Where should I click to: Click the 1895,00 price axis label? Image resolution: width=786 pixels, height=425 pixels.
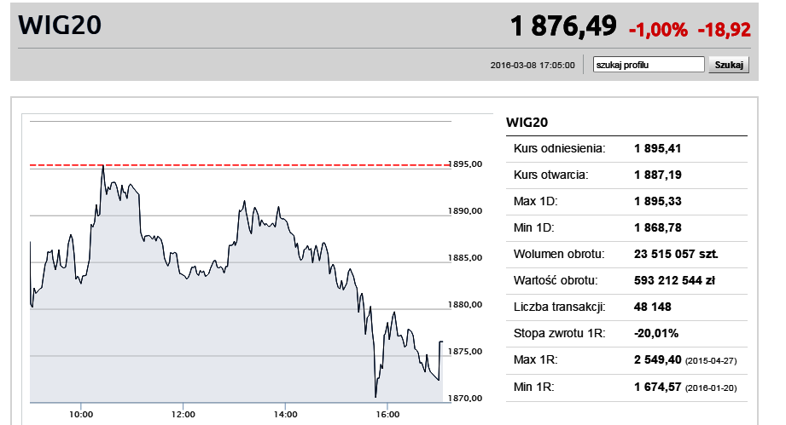point(466,165)
